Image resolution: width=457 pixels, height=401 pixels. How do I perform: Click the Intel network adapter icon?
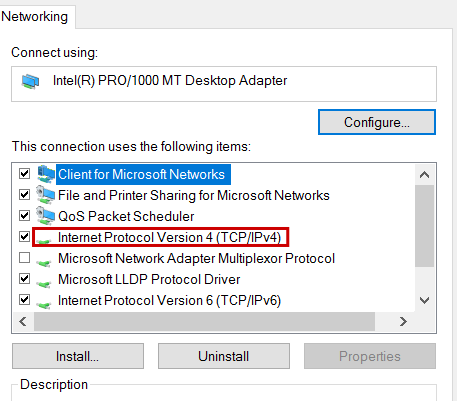30,82
